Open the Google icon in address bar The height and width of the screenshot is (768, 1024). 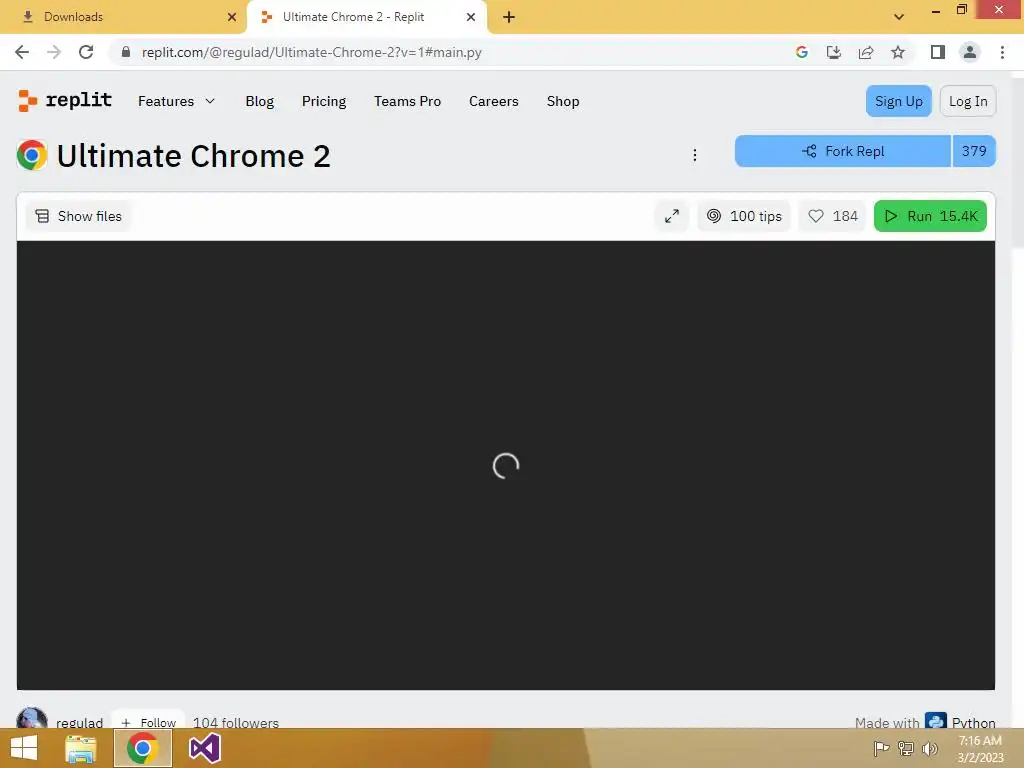[802, 52]
